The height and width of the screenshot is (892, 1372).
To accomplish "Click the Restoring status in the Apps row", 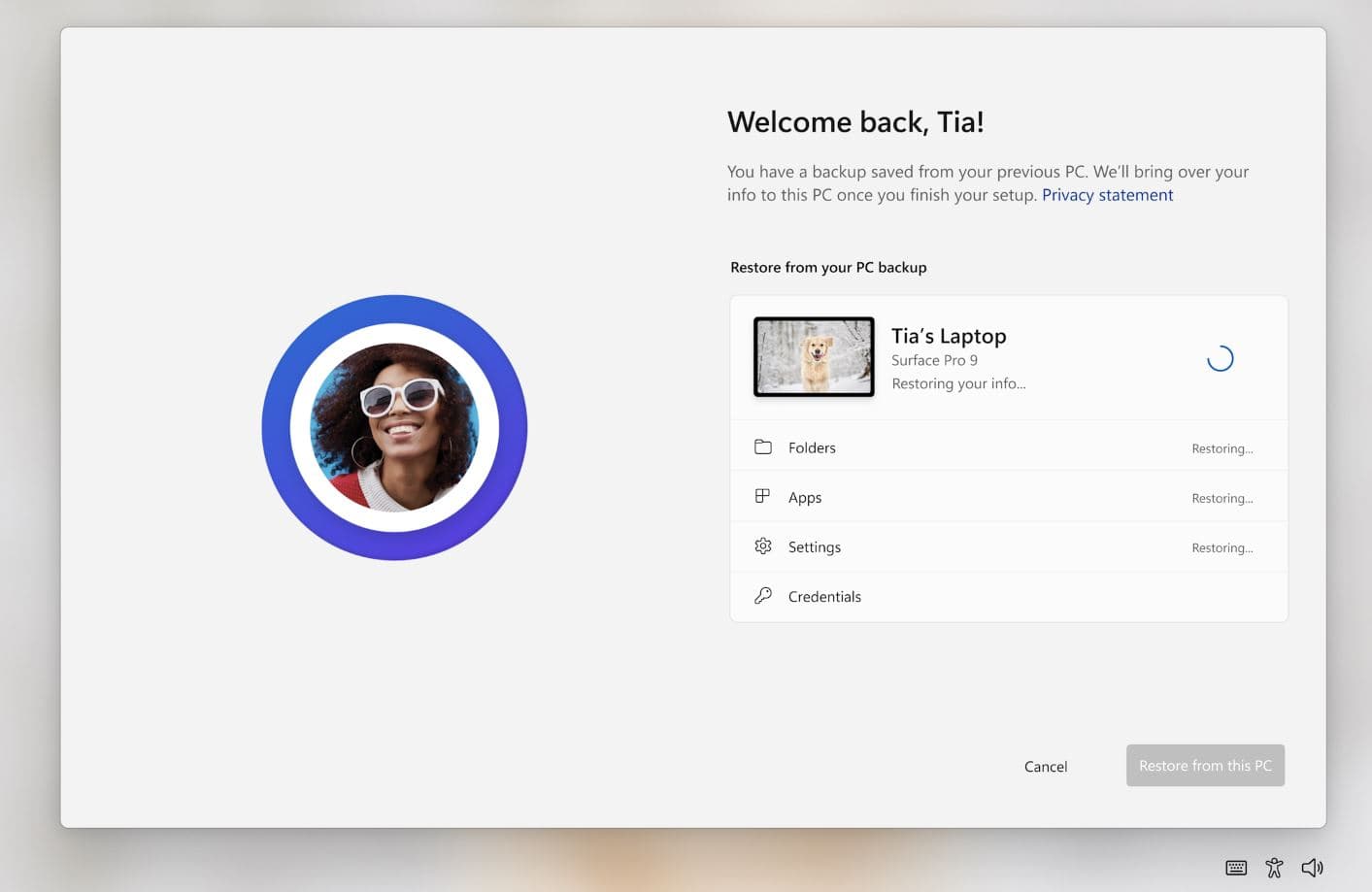I will pos(1221,498).
